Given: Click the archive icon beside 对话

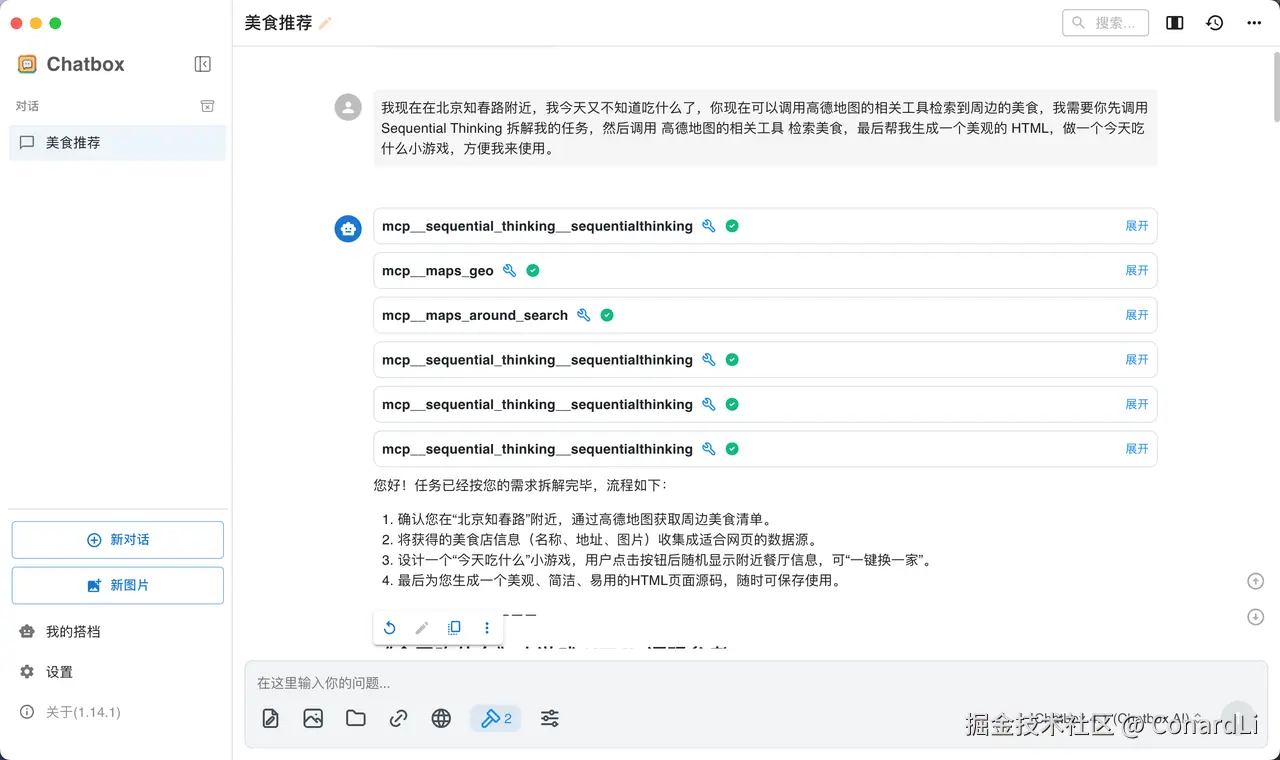Looking at the screenshot, I should (207, 106).
